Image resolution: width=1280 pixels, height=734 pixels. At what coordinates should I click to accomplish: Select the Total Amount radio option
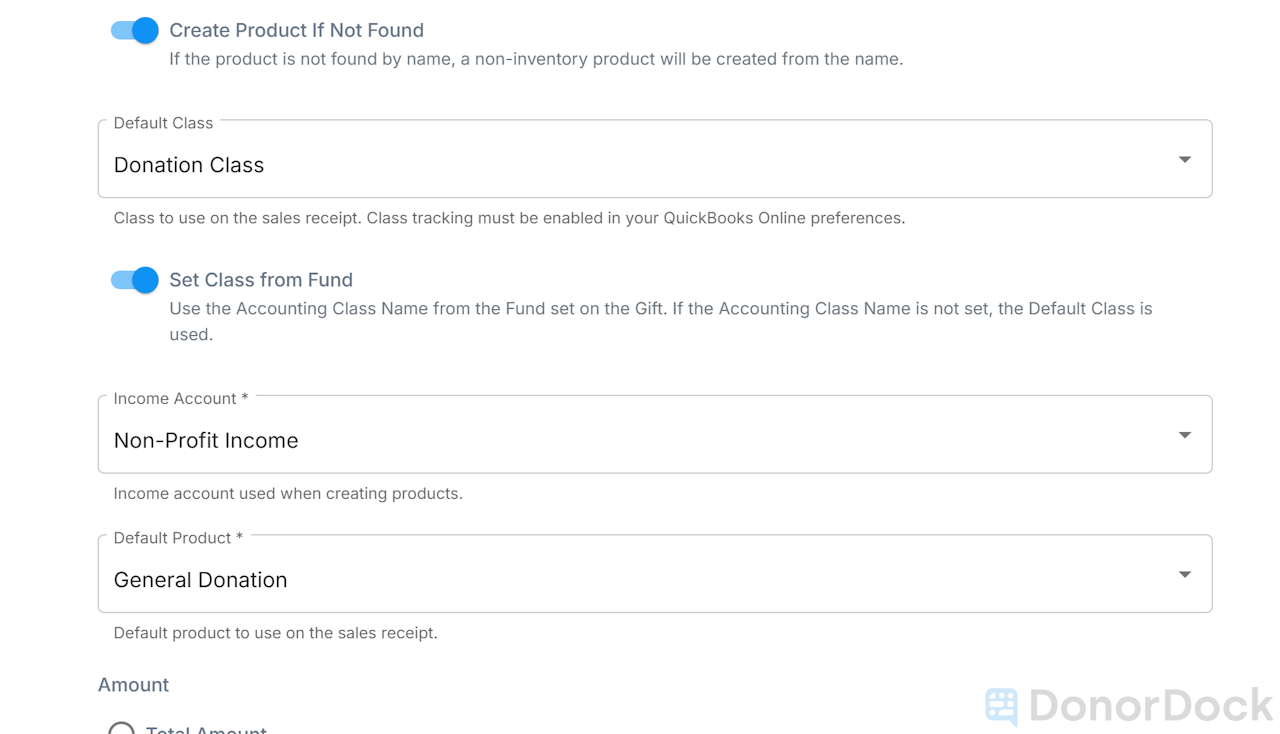tap(121, 730)
